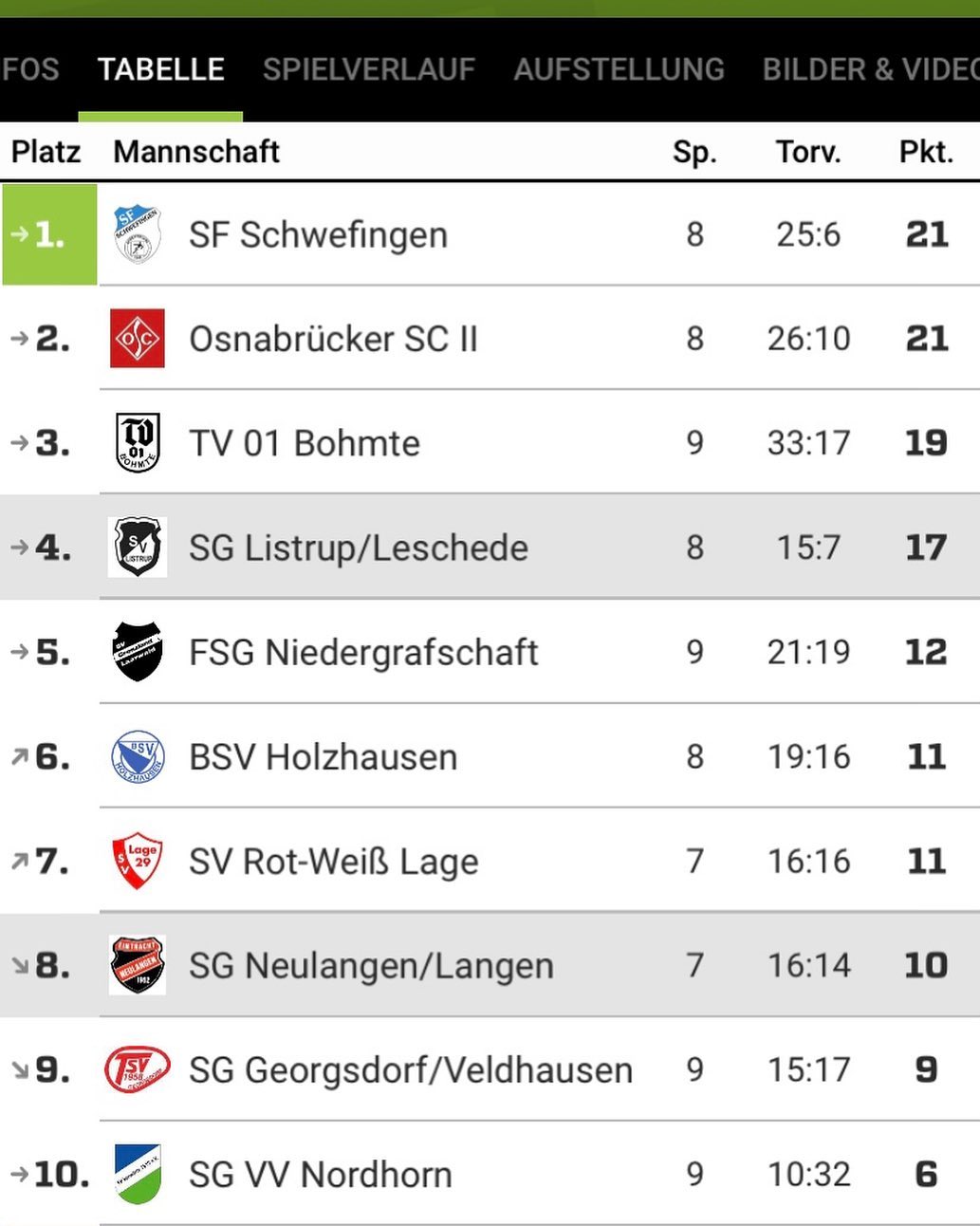This screenshot has height=1226, width=980.
Task: Open the Aufstellung tab
Action: [619, 69]
